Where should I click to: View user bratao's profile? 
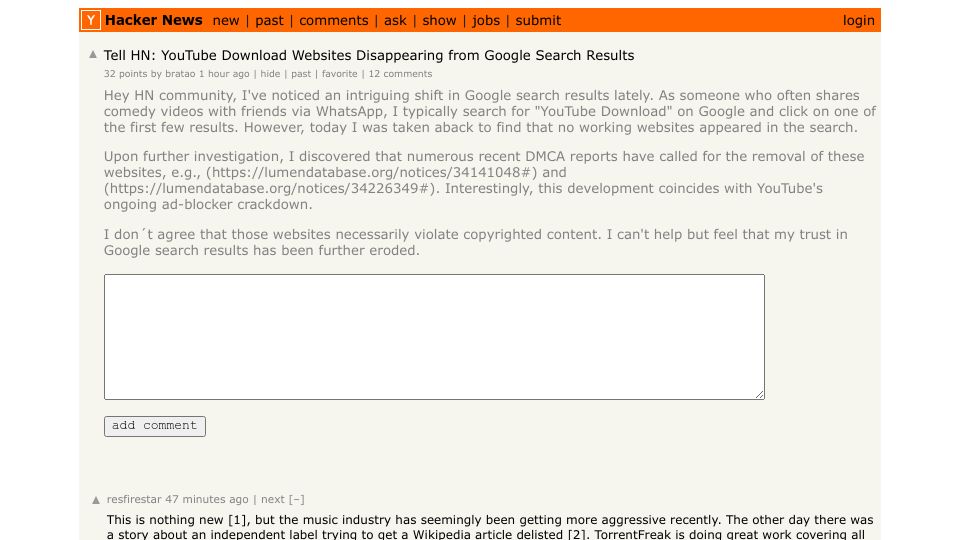[180, 73]
